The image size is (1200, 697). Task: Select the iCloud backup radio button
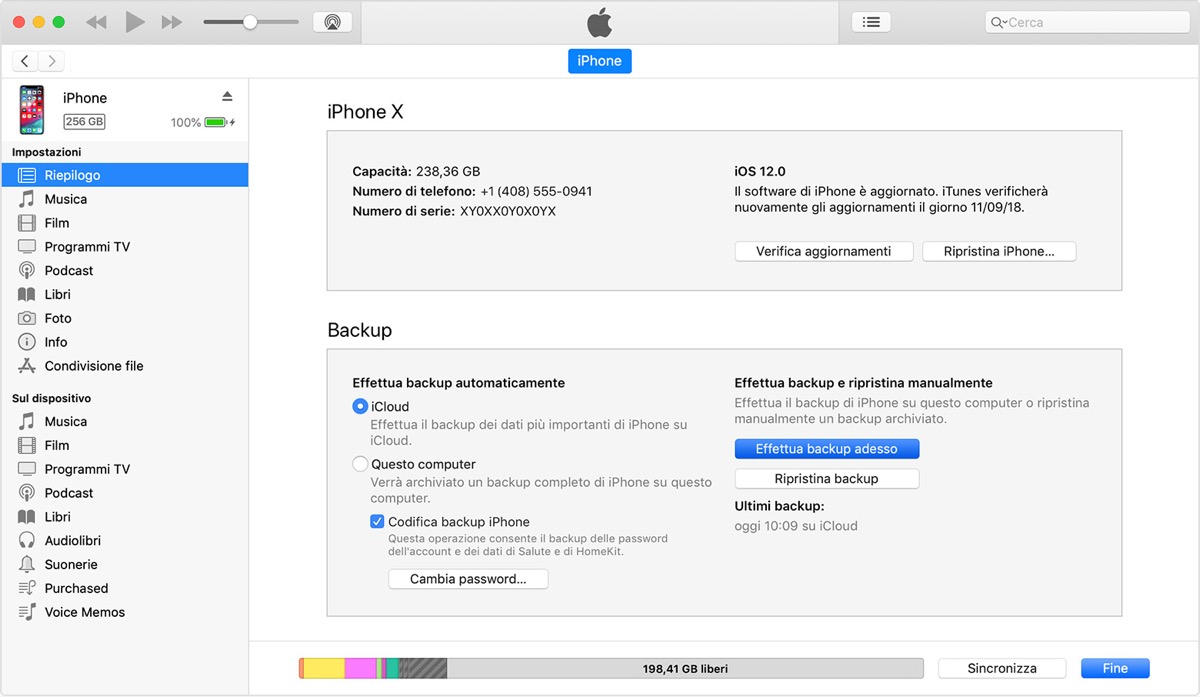361,406
